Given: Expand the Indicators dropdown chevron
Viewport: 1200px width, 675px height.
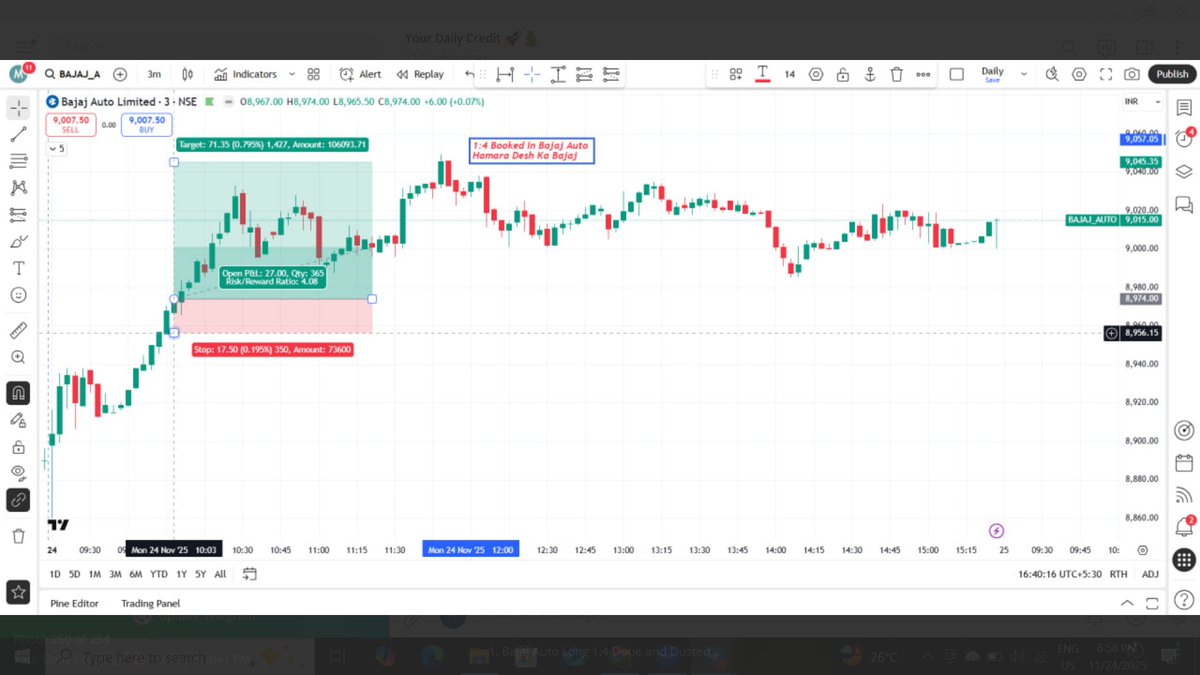Looking at the screenshot, I should click(x=291, y=73).
